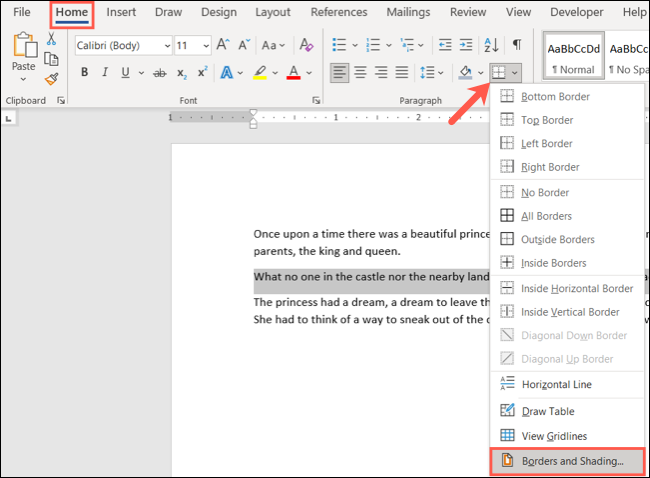Image resolution: width=650 pixels, height=478 pixels.
Task: Click the Cut scissors icon
Action: tap(51, 40)
